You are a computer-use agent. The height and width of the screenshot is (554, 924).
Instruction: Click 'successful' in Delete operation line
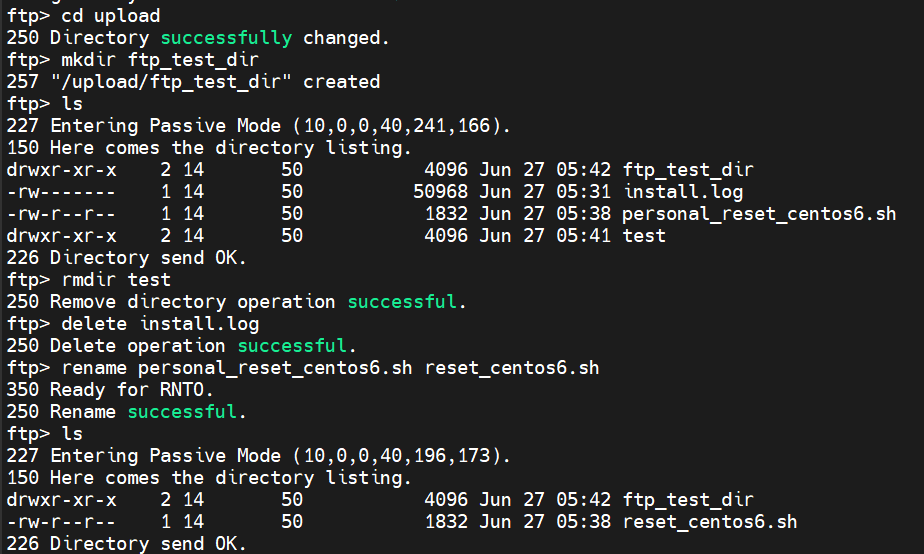coord(292,346)
